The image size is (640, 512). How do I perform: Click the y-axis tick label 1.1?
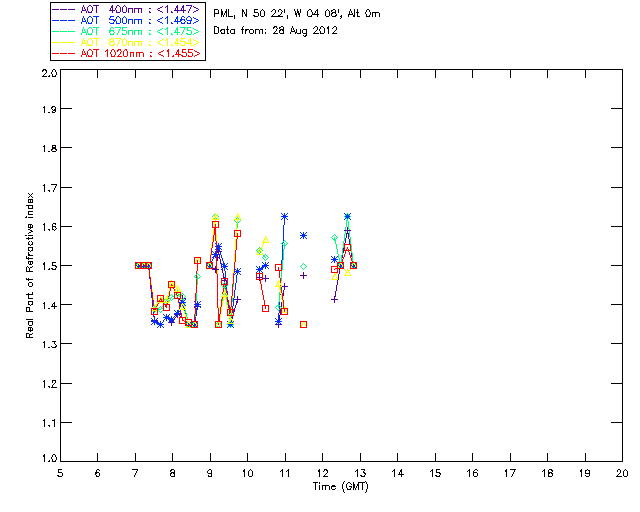coord(49,423)
